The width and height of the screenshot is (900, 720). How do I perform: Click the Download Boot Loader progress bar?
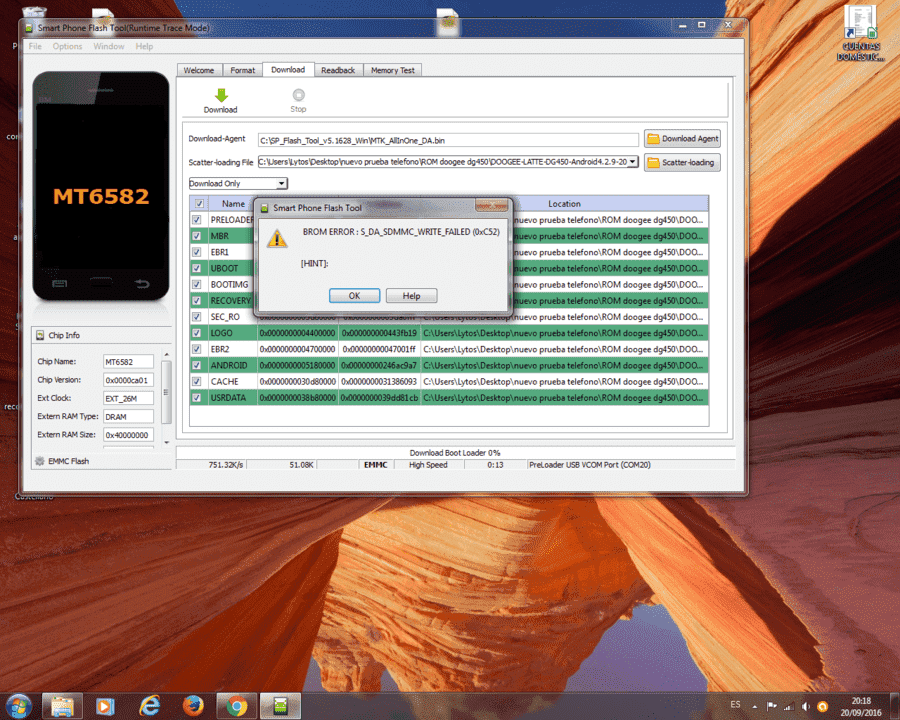(455, 453)
